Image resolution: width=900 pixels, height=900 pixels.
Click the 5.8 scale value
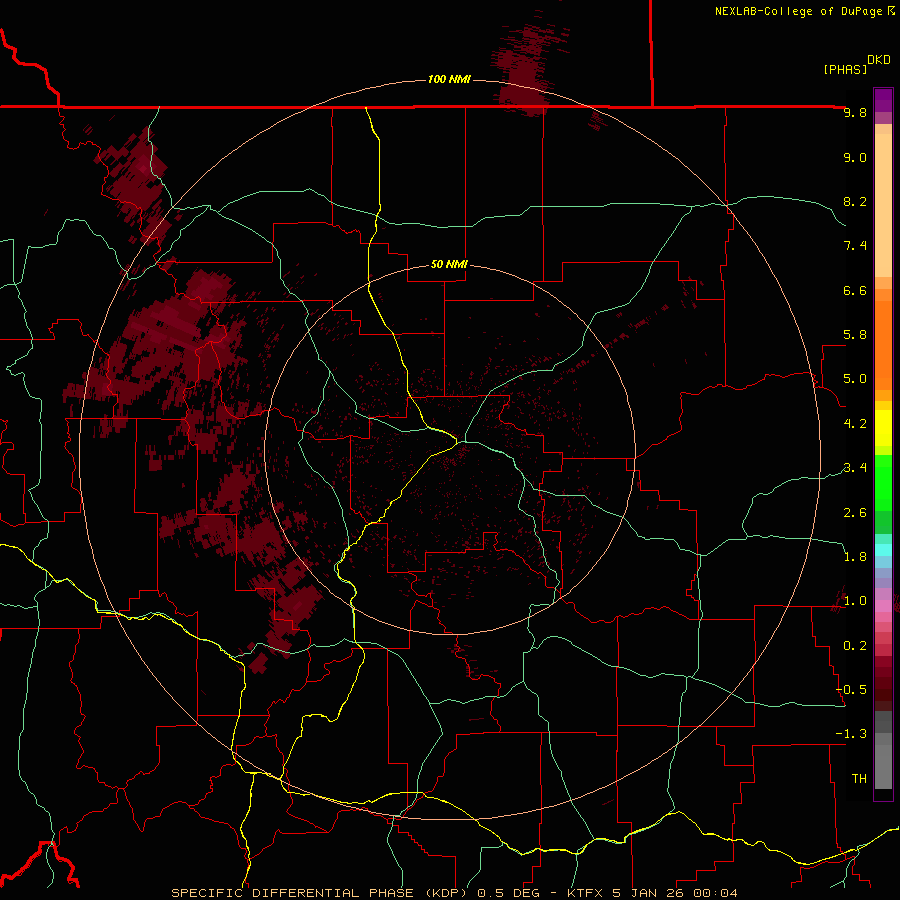click(855, 335)
